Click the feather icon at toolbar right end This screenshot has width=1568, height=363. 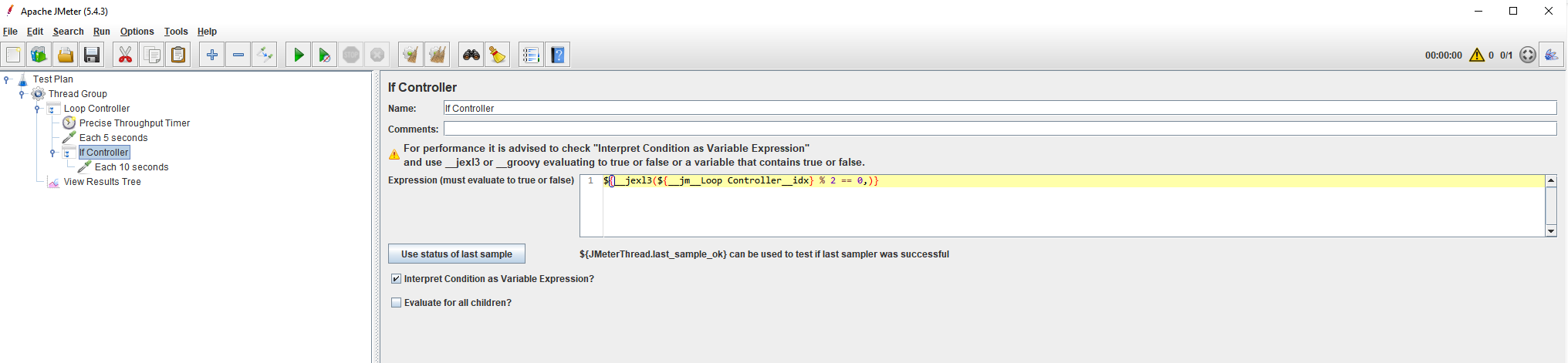click(1551, 55)
